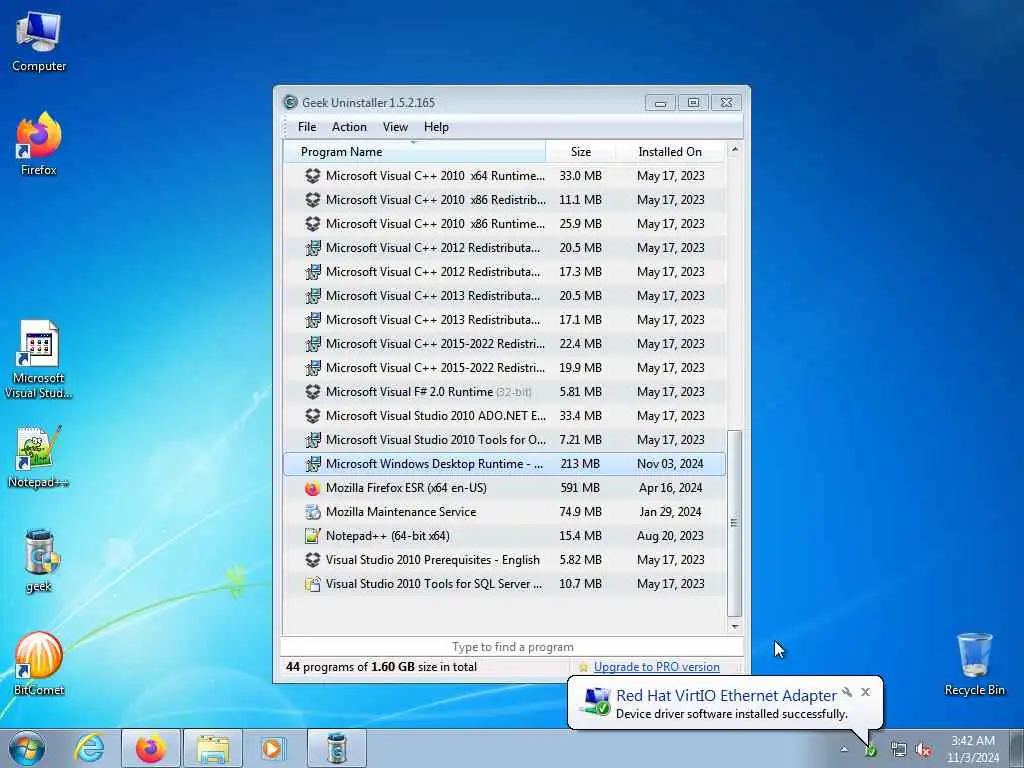Launch Internet Explorer from the taskbar
The image size is (1024, 768).
pos(89,748)
